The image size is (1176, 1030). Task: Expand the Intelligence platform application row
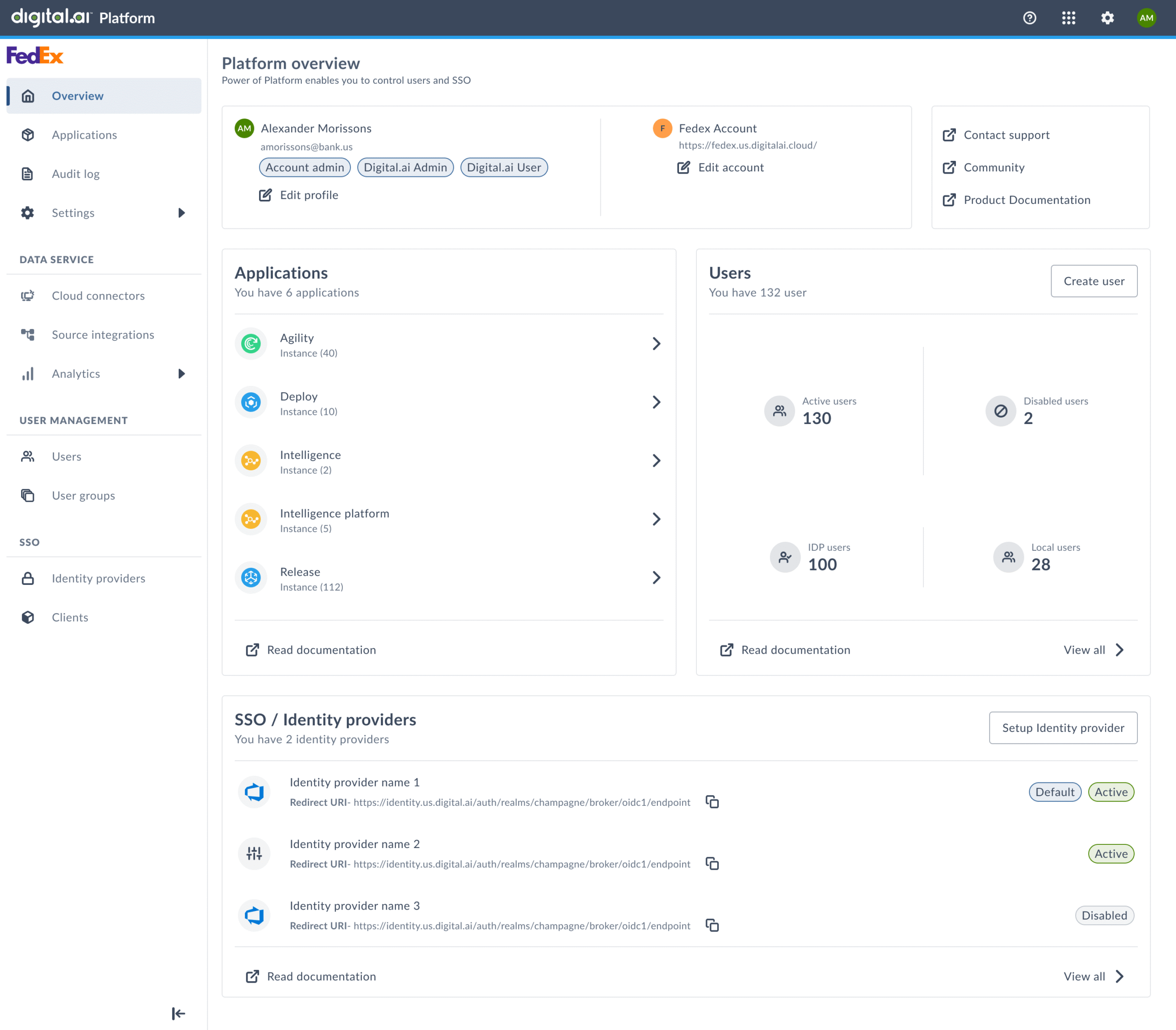click(657, 519)
